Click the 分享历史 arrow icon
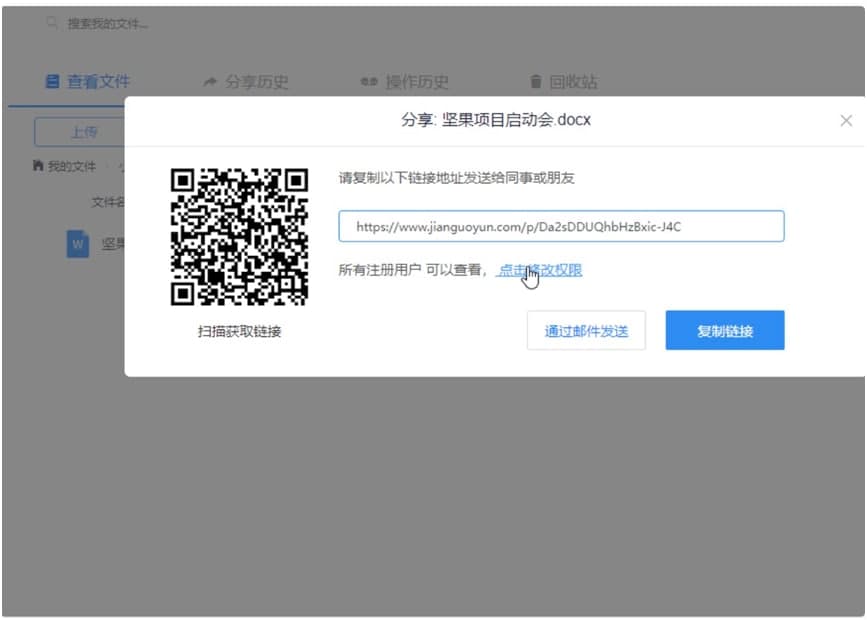The image size is (867, 620). [210, 82]
